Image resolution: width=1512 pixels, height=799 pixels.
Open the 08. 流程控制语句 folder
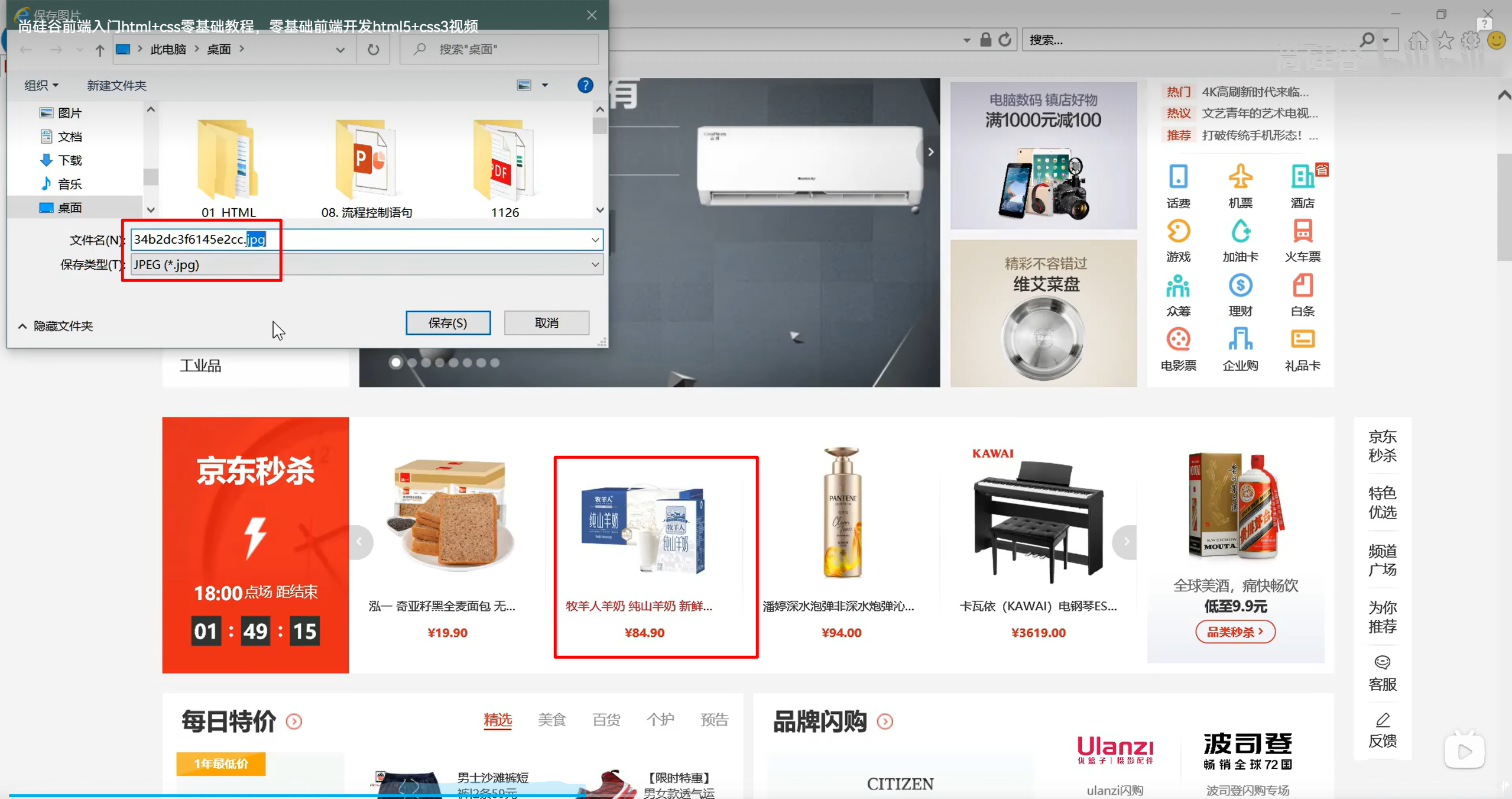[x=366, y=169]
